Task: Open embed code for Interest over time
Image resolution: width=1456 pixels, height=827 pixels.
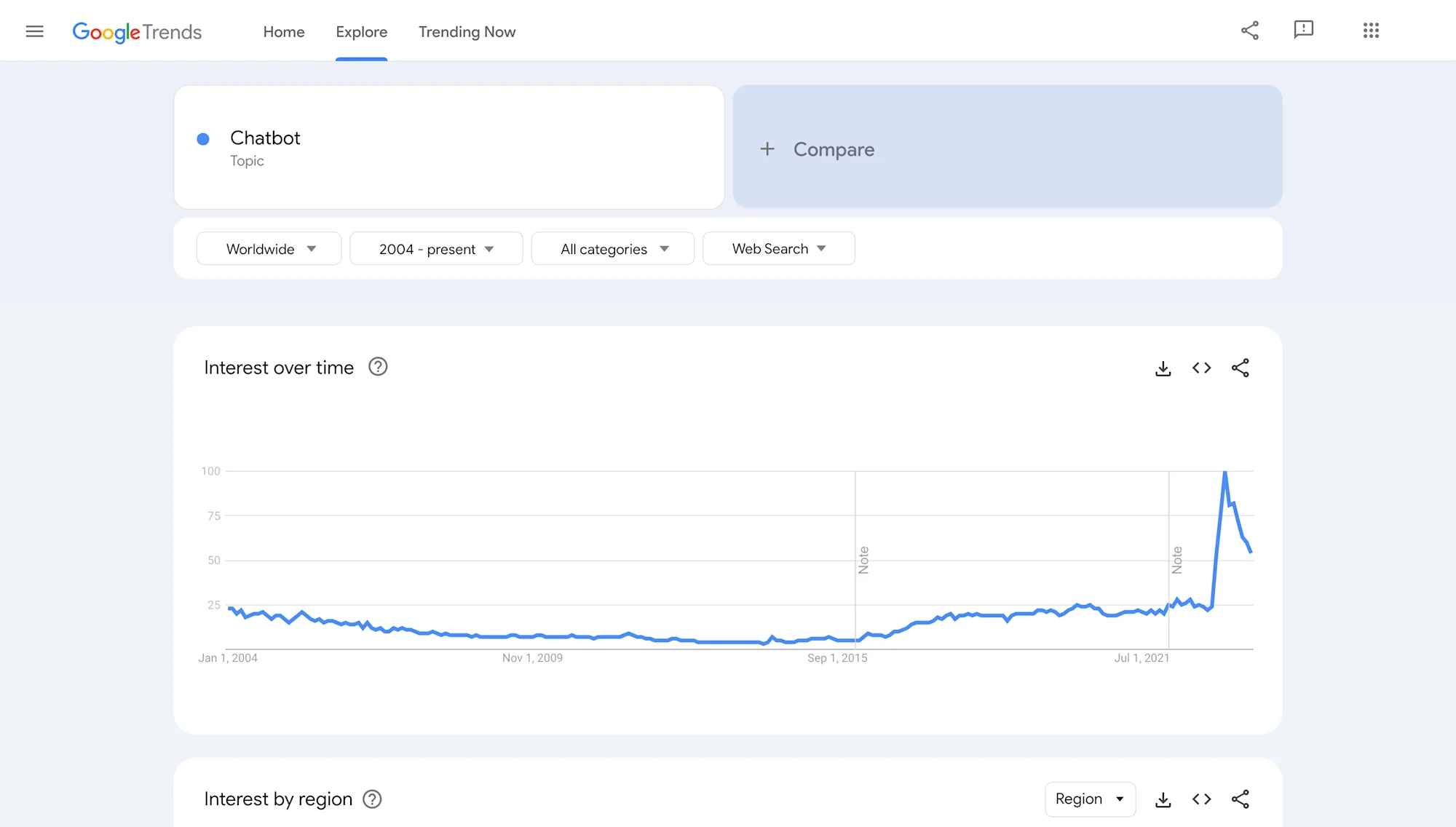Action: [1201, 368]
